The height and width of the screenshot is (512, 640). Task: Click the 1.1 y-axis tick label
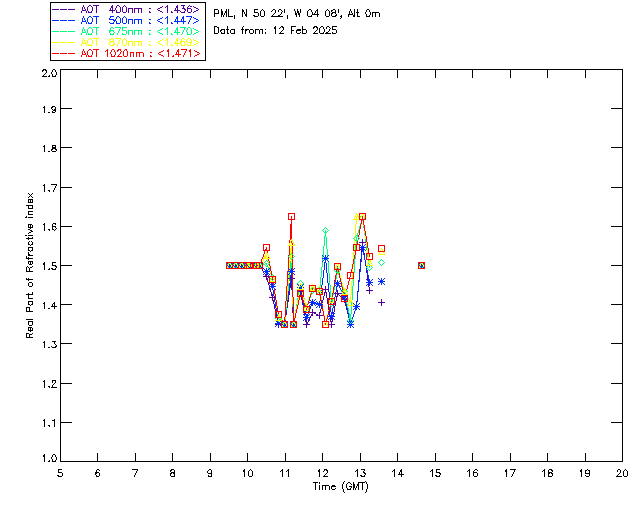(x=49, y=423)
